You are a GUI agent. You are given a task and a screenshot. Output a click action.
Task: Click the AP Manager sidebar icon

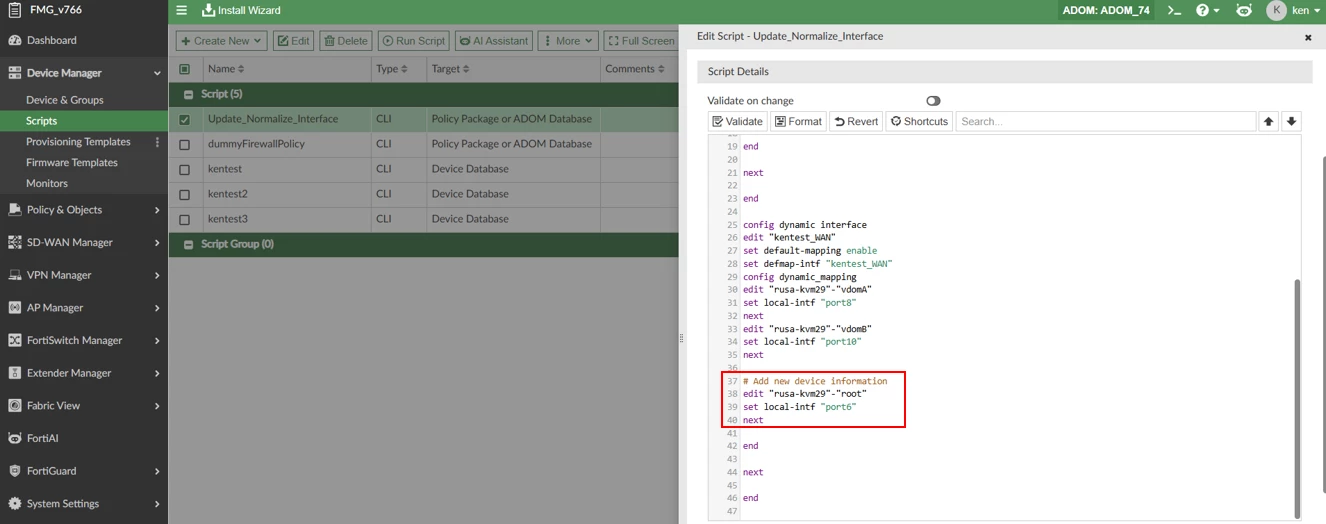[x=14, y=308]
